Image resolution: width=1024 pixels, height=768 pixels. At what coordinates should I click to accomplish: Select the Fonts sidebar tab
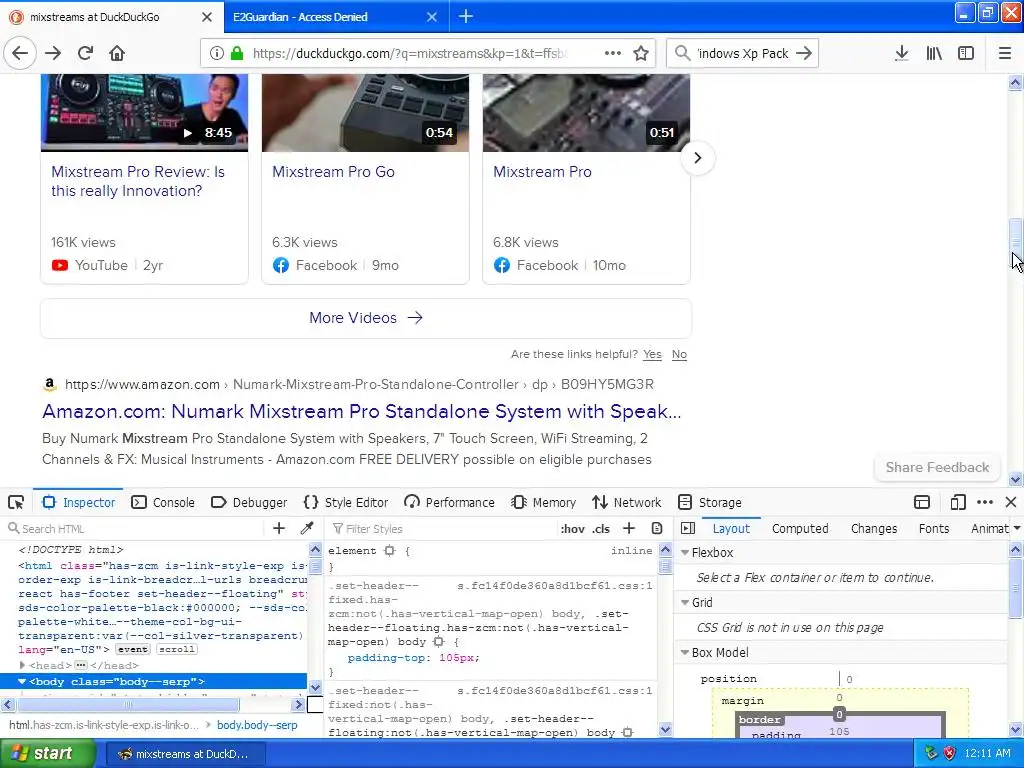[934, 528]
